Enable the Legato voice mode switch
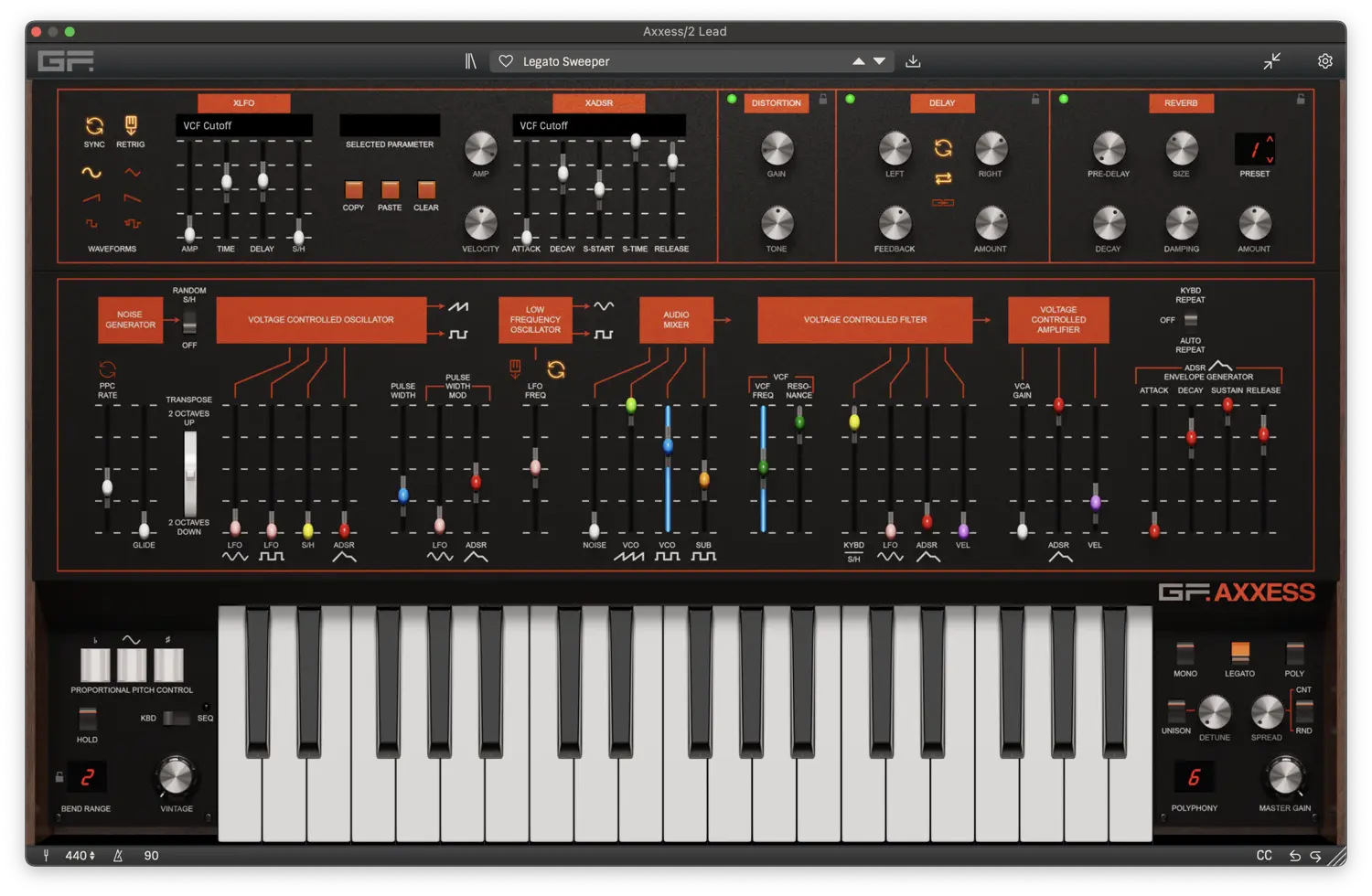 pos(1239,652)
